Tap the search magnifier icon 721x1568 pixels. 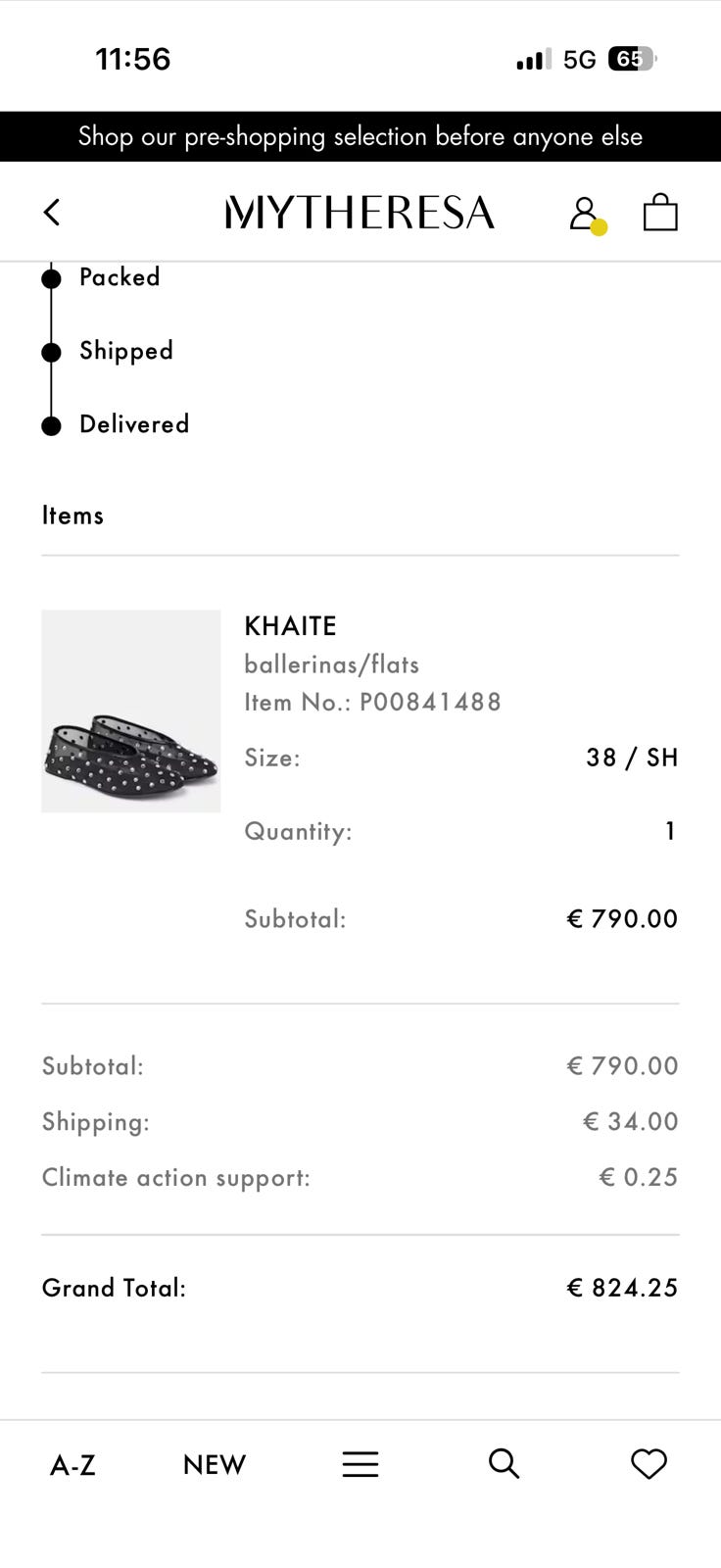(x=504, y=1463)
